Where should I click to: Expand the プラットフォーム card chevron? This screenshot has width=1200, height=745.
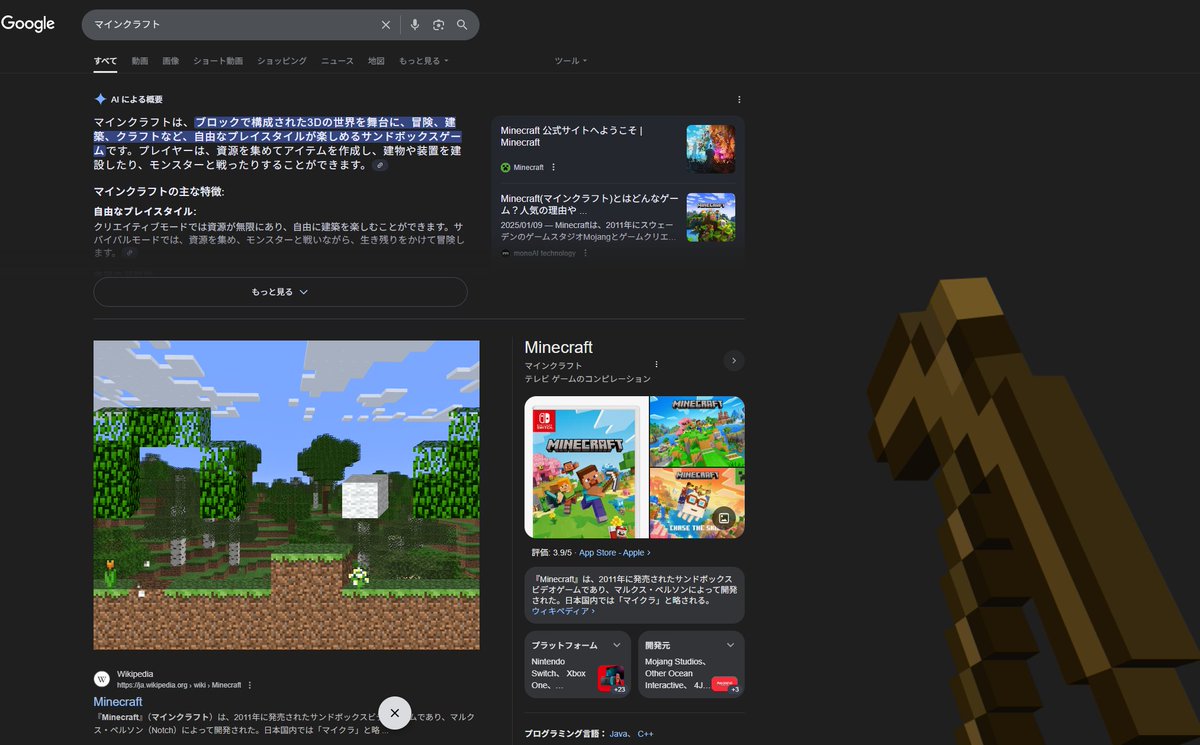coord(617,645)
